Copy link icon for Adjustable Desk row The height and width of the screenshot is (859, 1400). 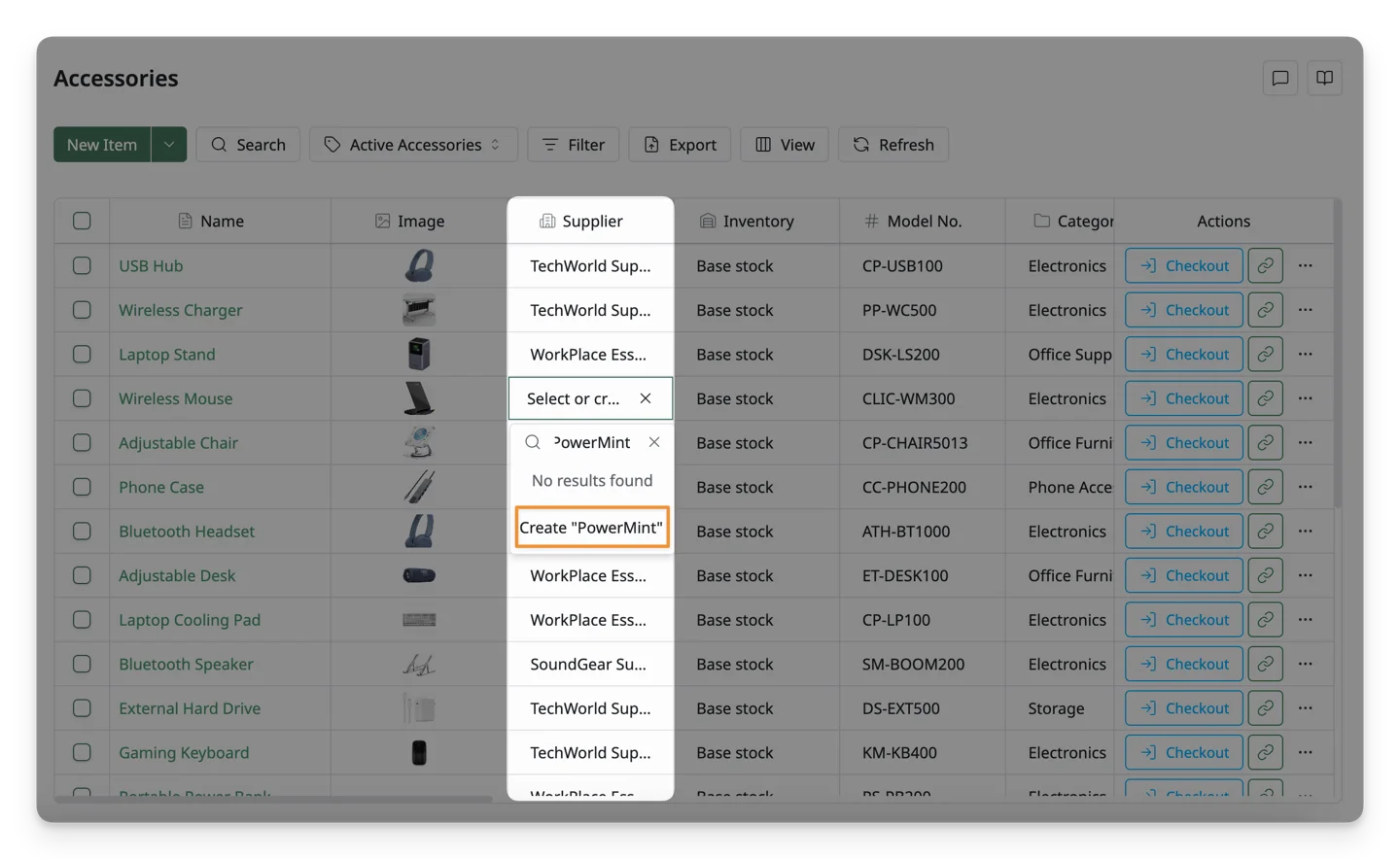pos(1265,575)
